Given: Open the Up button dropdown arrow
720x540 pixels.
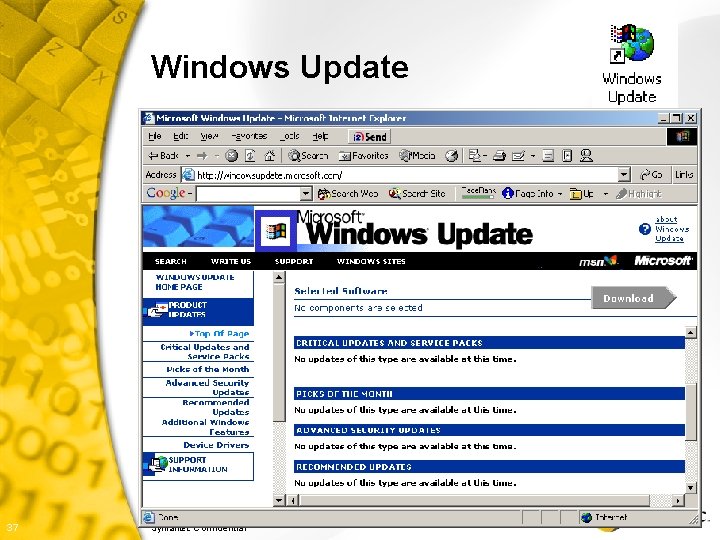Looking at the screenshot, I should coord(605,194).
